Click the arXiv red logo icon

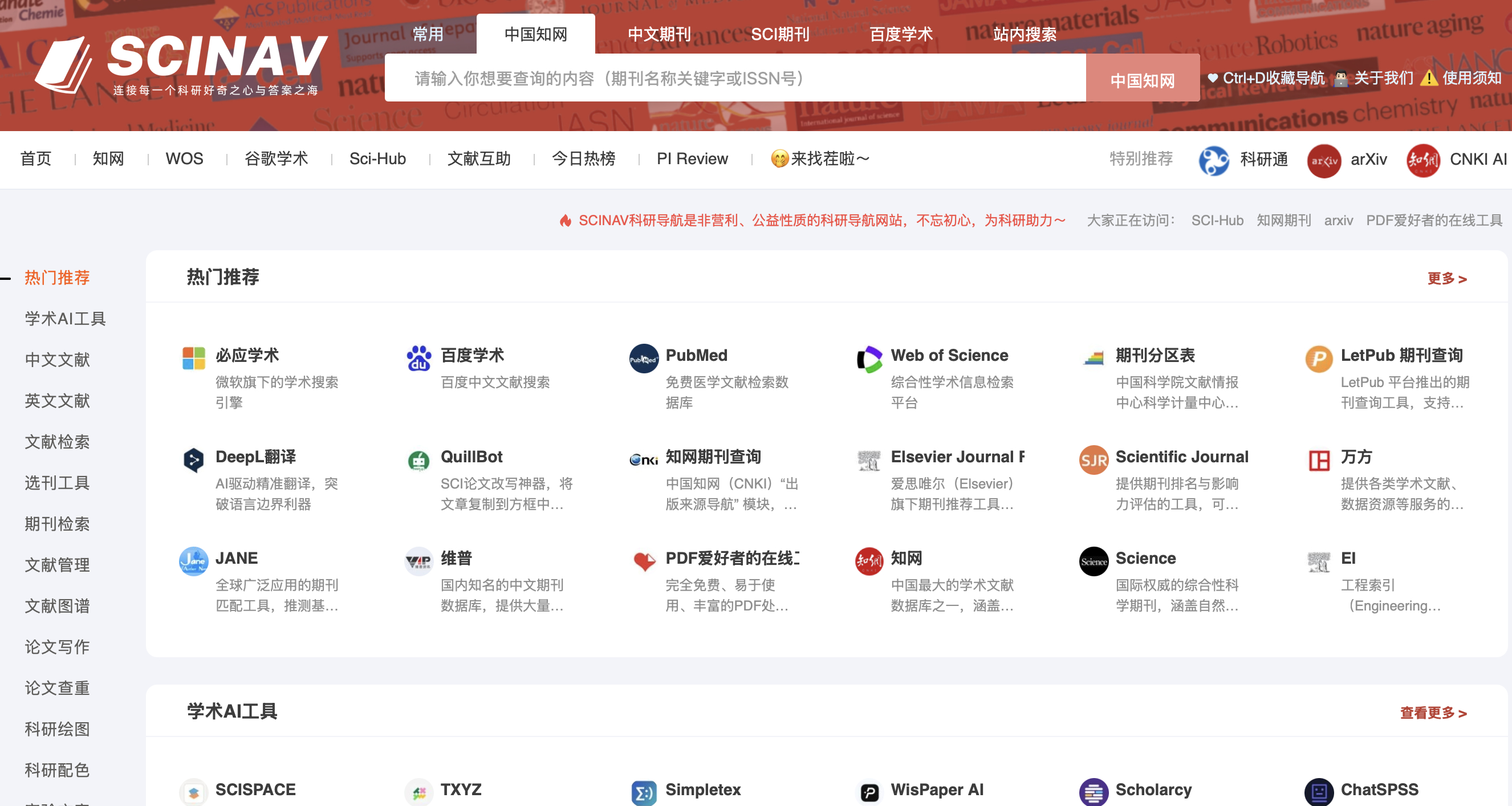(x=1324, y=160)
